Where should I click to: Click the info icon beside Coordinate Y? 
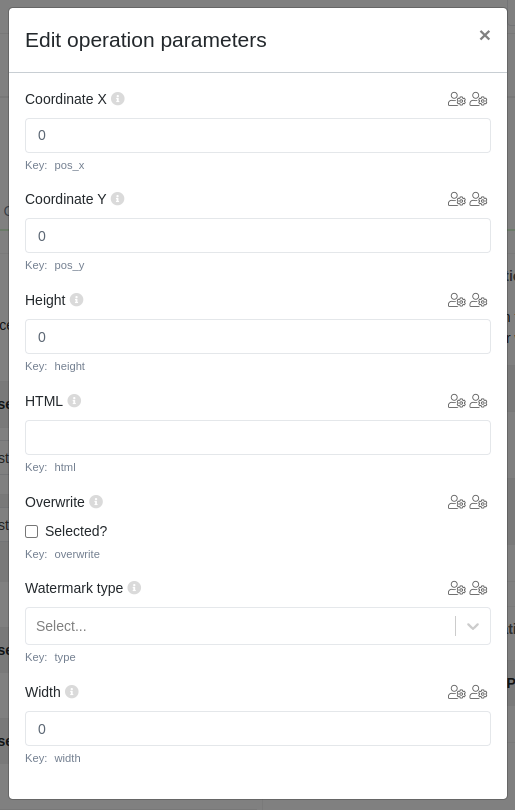click(117, 198)
